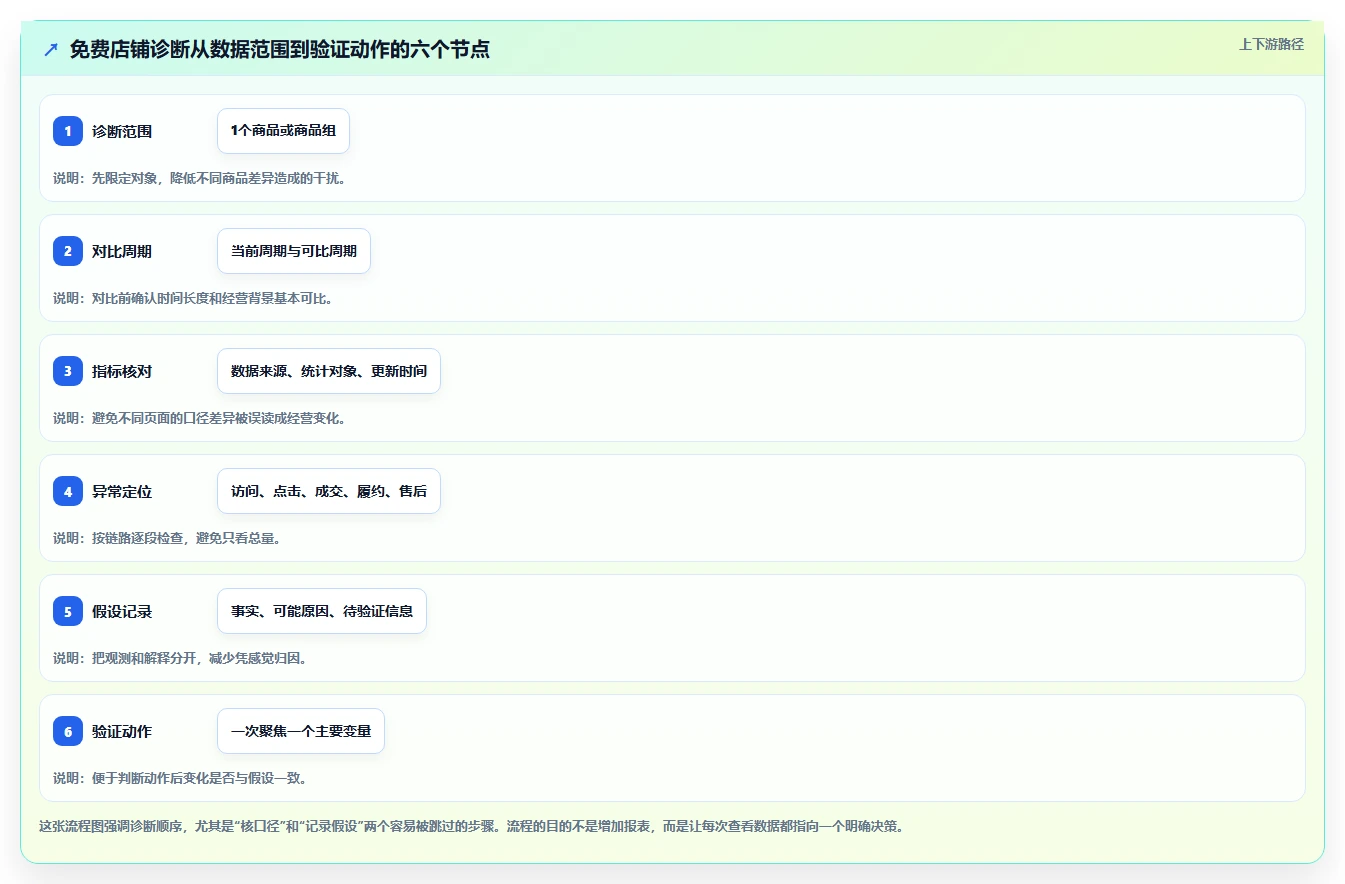The image size is (1345, 884).
Task: Click the main title 免费店铺诊断从数据范围到验证动作的六个节点
Action: (x=280, y=49)
